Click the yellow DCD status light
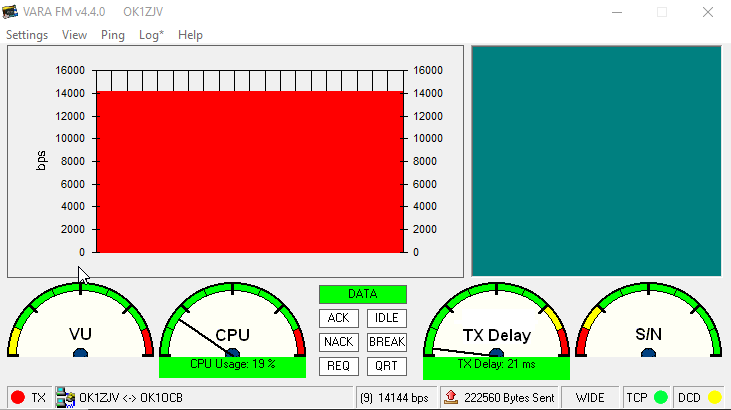Screen dimensions: 731x410 714,397
